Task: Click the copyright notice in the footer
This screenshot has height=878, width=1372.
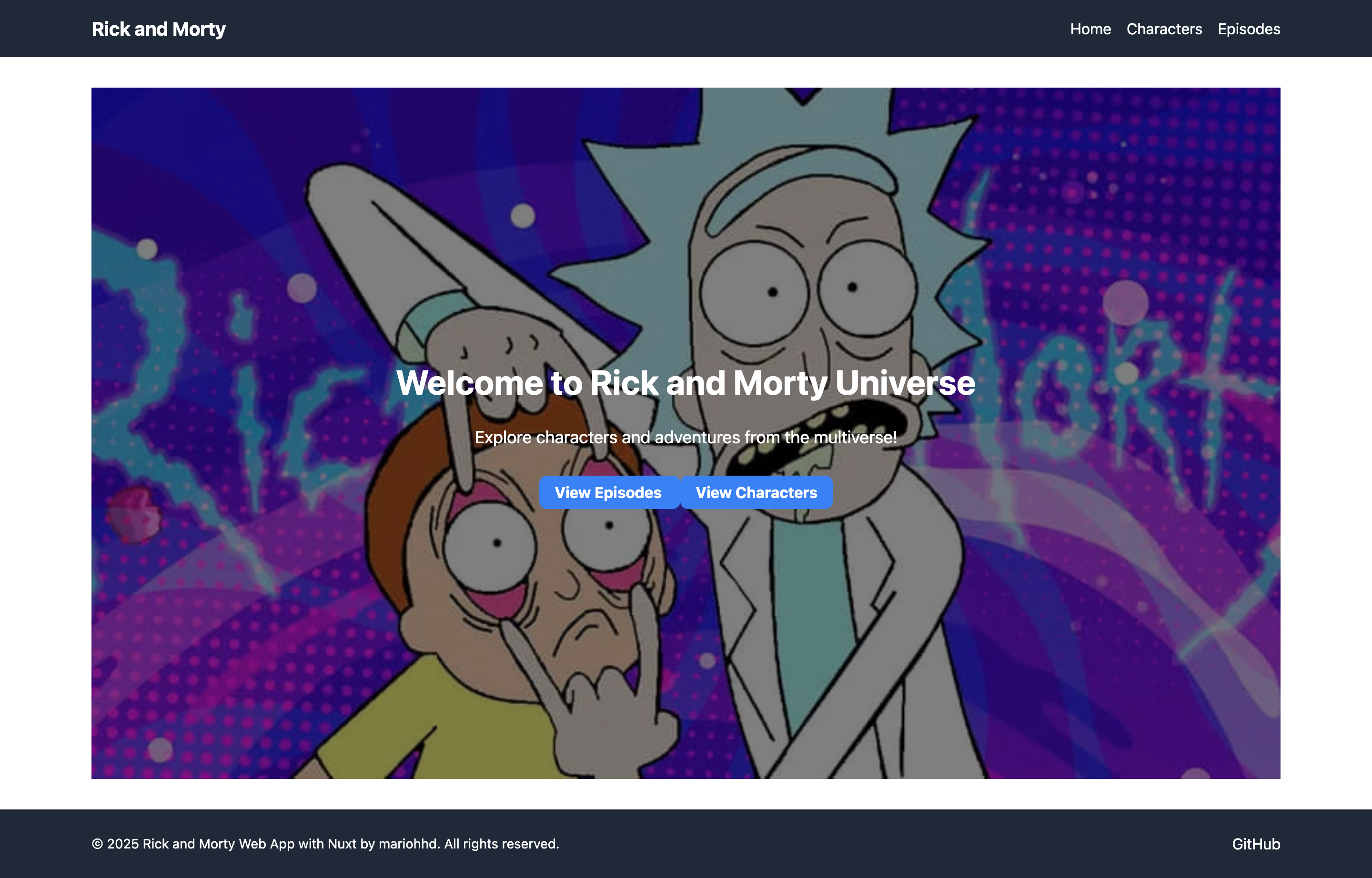Action: (x=325, y=844)
